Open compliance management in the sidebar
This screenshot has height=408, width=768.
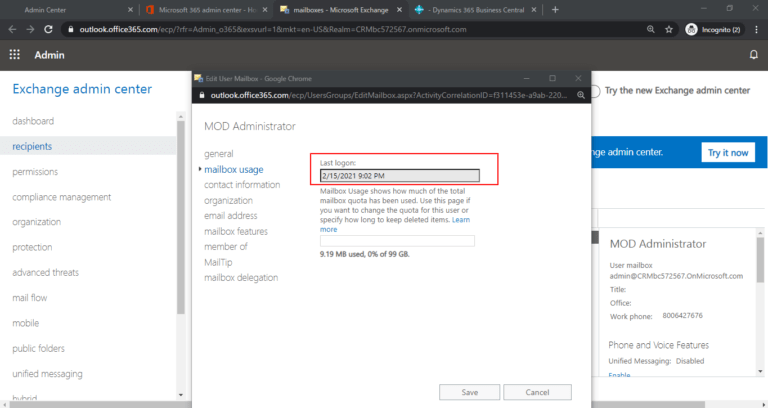62,197
